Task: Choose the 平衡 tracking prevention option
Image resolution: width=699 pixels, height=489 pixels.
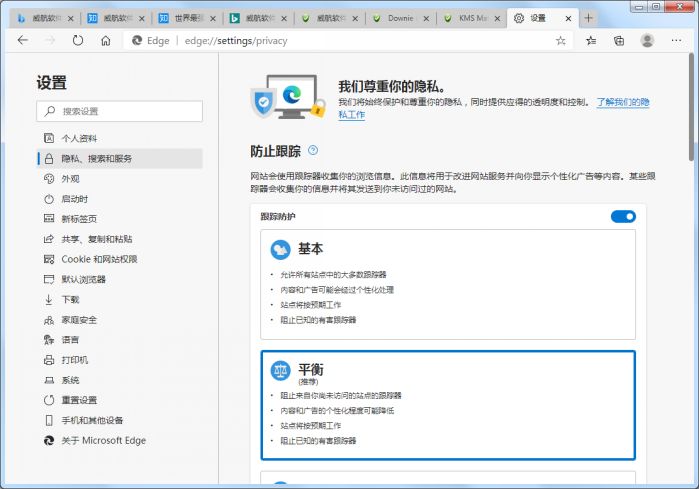Action: tap(448, 404)
